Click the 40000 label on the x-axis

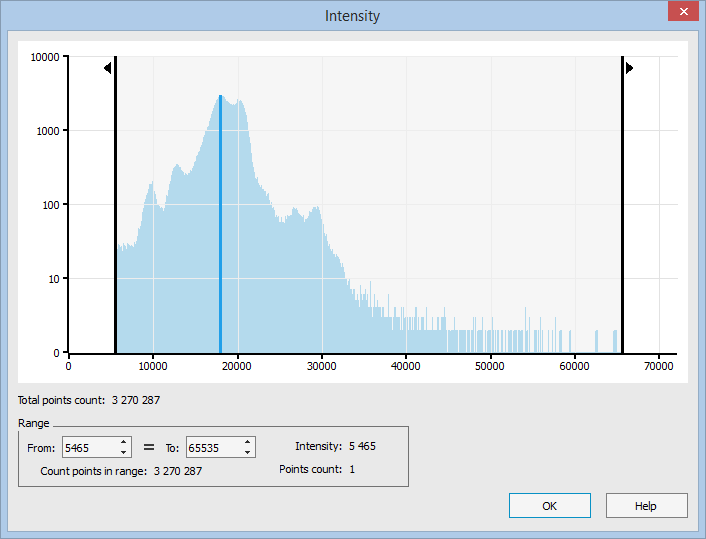(x=405, y=367)
